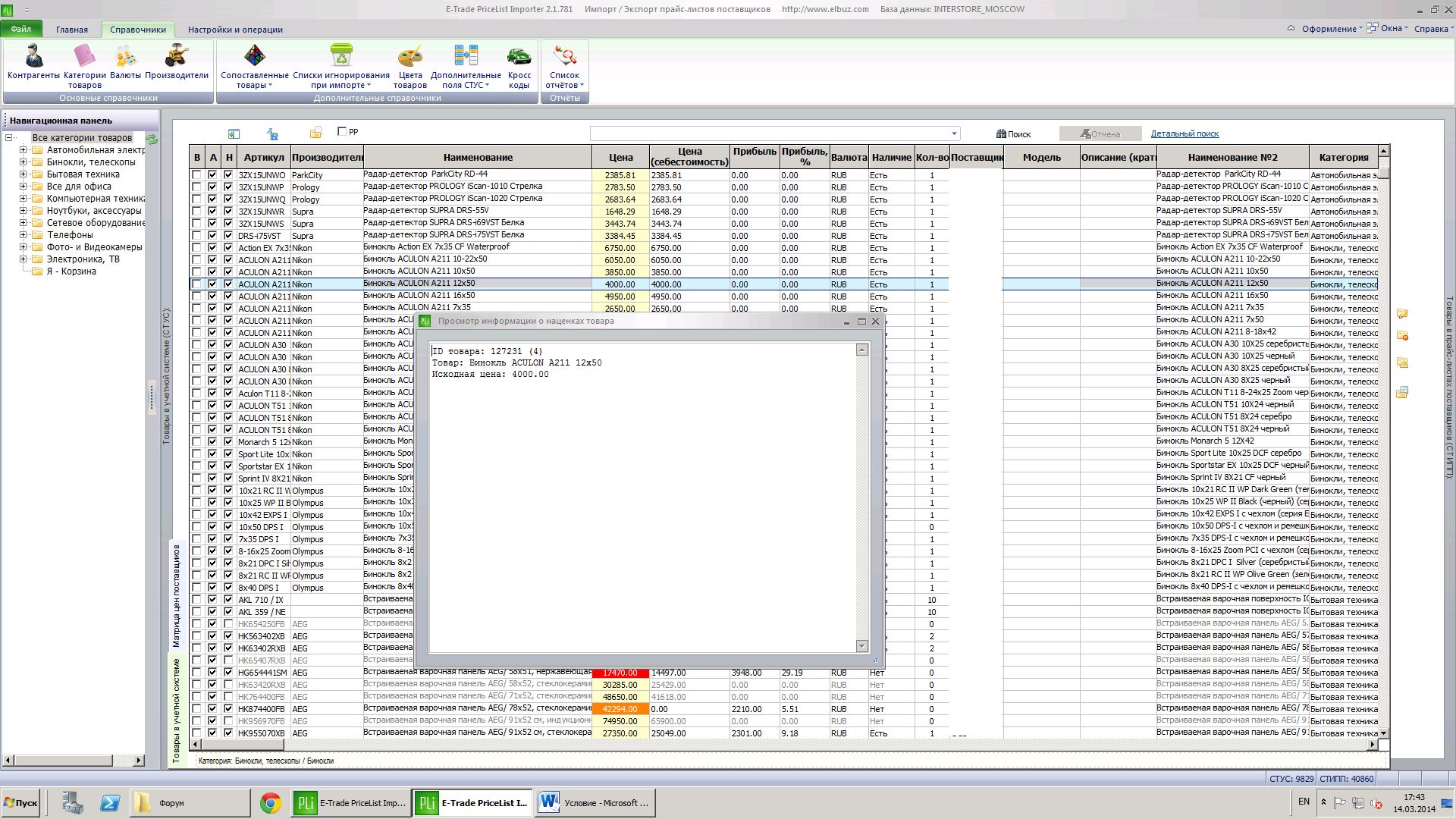Click the third folder icon on right sidebar
The height and width of the screenshot is (819, 1456).
click(1402, 362)
